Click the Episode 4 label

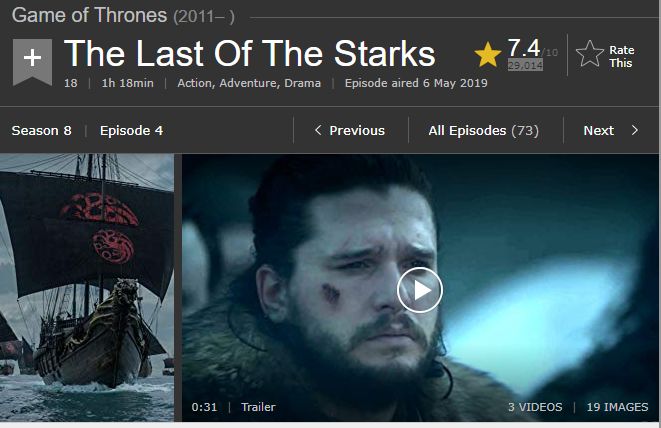(132, 131)
